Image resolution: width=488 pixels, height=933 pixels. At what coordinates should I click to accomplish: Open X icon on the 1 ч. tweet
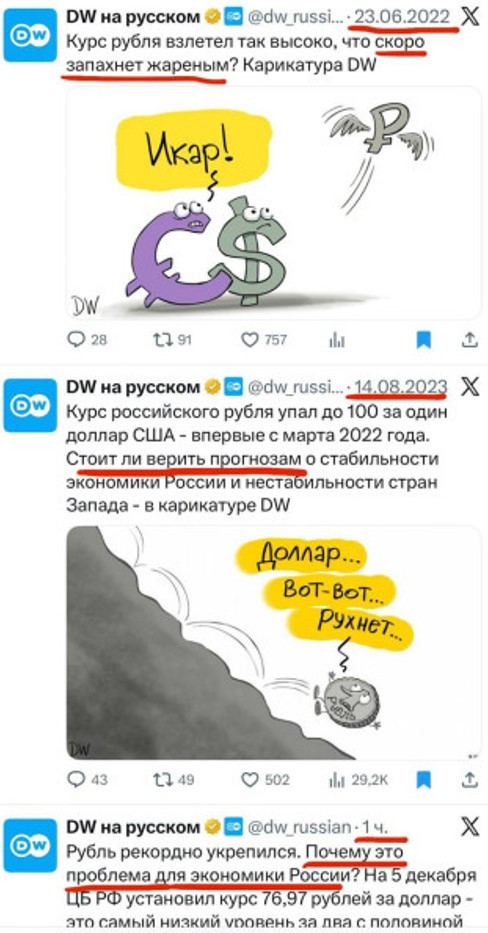[470, 827]
